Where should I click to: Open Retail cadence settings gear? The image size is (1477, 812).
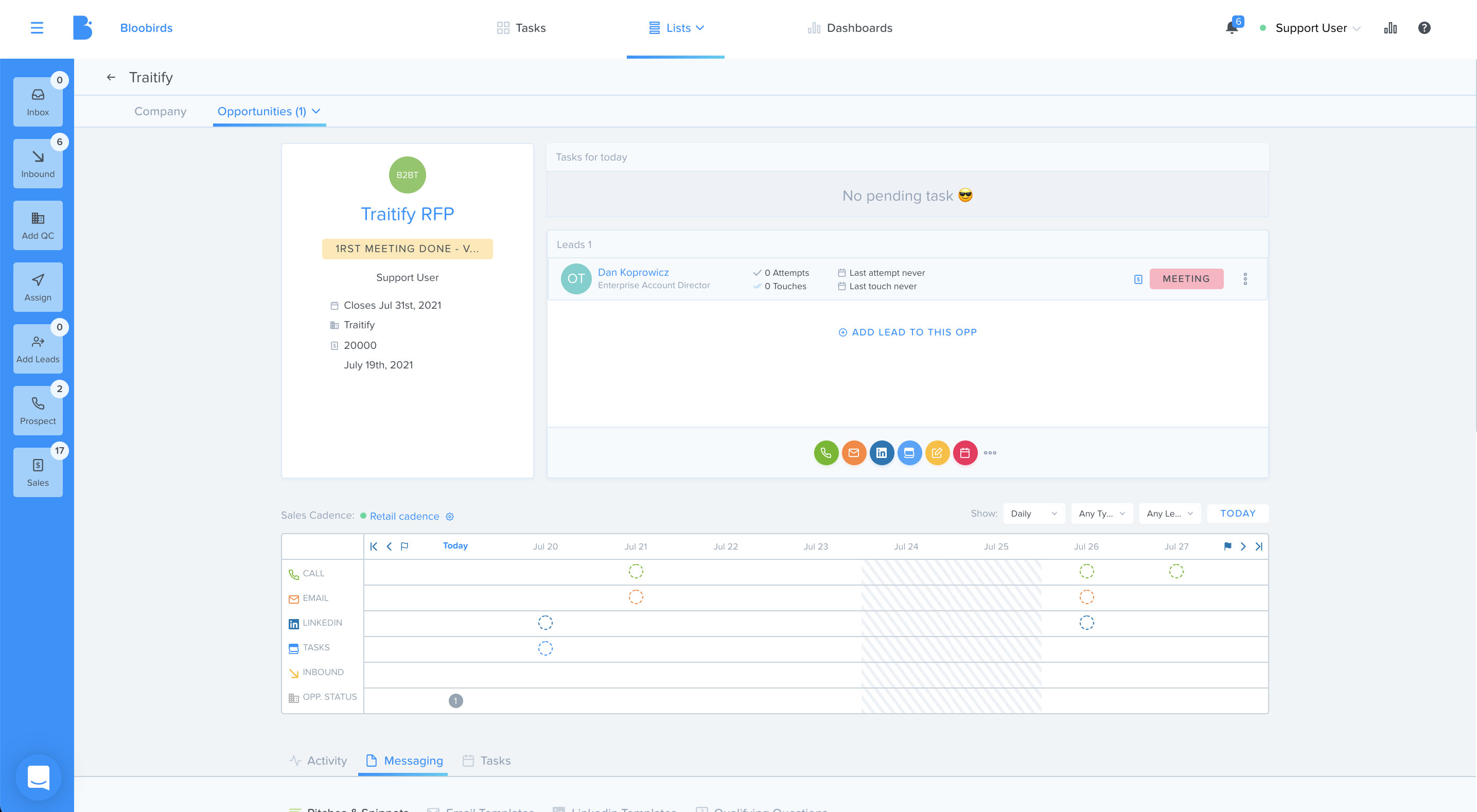(450, 517)
